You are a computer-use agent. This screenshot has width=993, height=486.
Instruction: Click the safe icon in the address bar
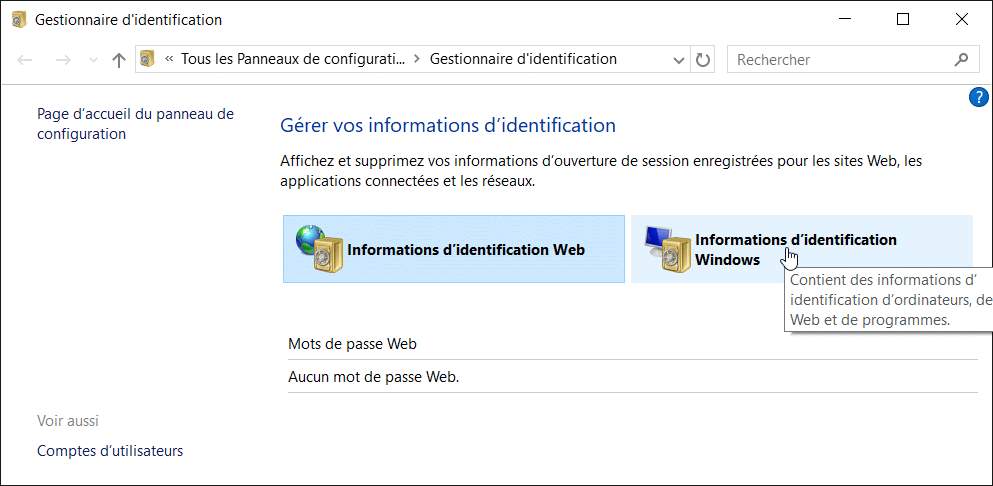click(147, 60)
